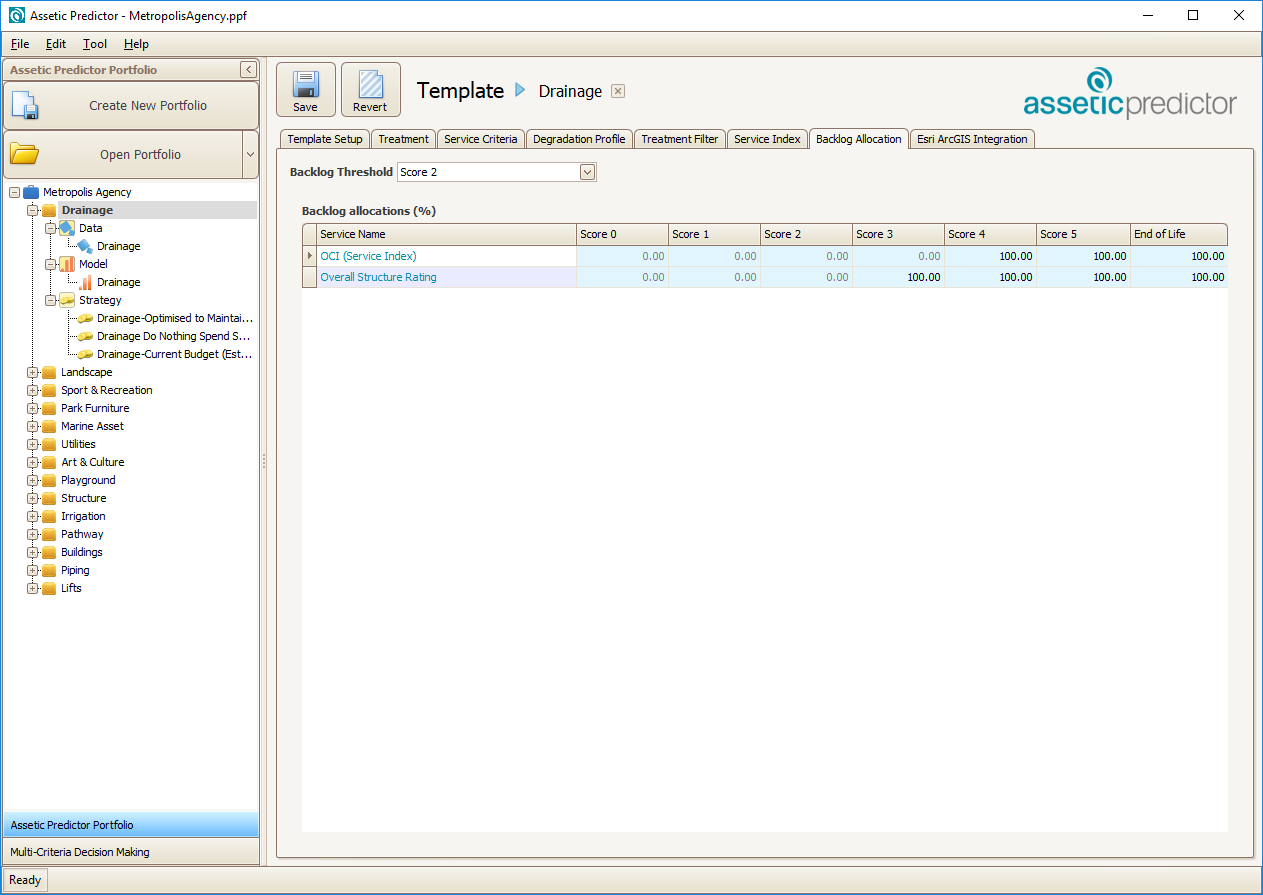Switch to the Esri ArcGIS Integration tab
Screen dimensions: 1263x895
pyautogui.click(x=972, y=139)
